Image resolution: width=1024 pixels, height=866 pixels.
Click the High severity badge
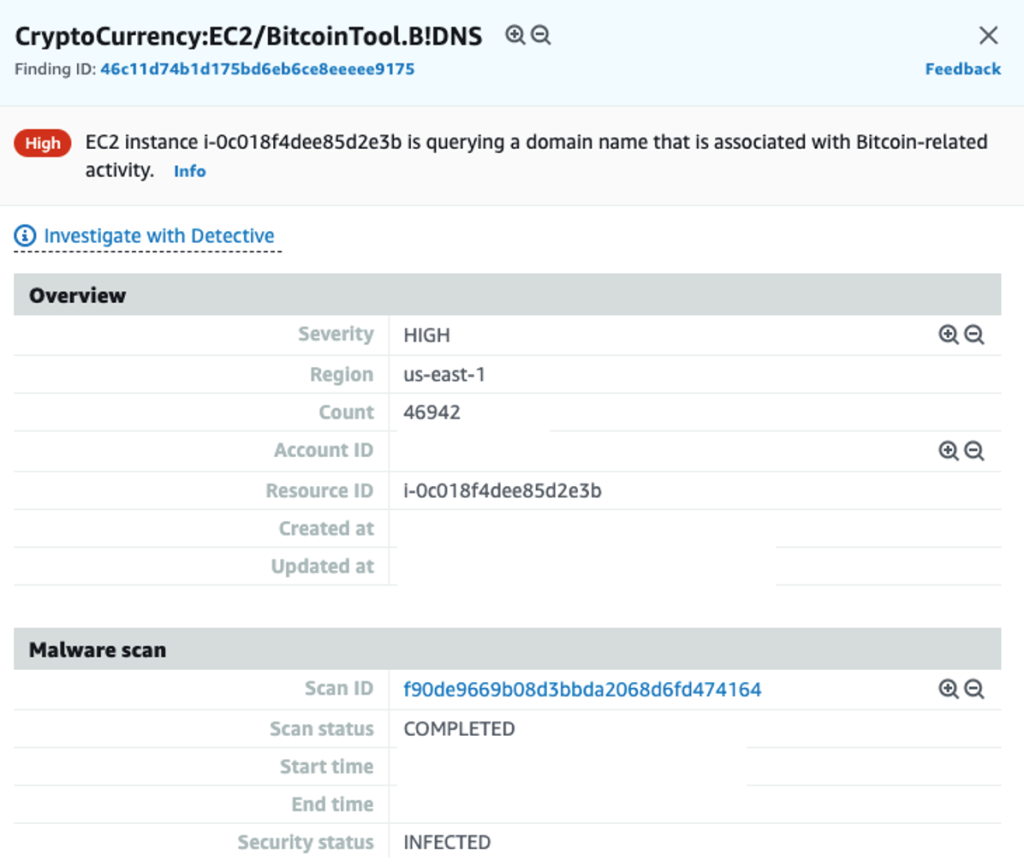click(x=41, y=143)
